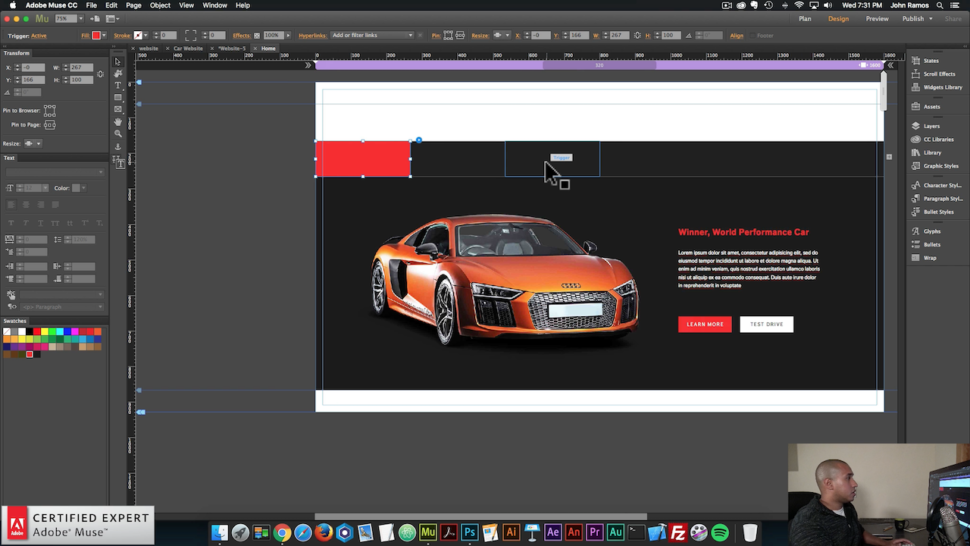Switch to the Home document tab
Viewport: 970px width, 546px height.
pyautogui.click(x=268, y=48)
